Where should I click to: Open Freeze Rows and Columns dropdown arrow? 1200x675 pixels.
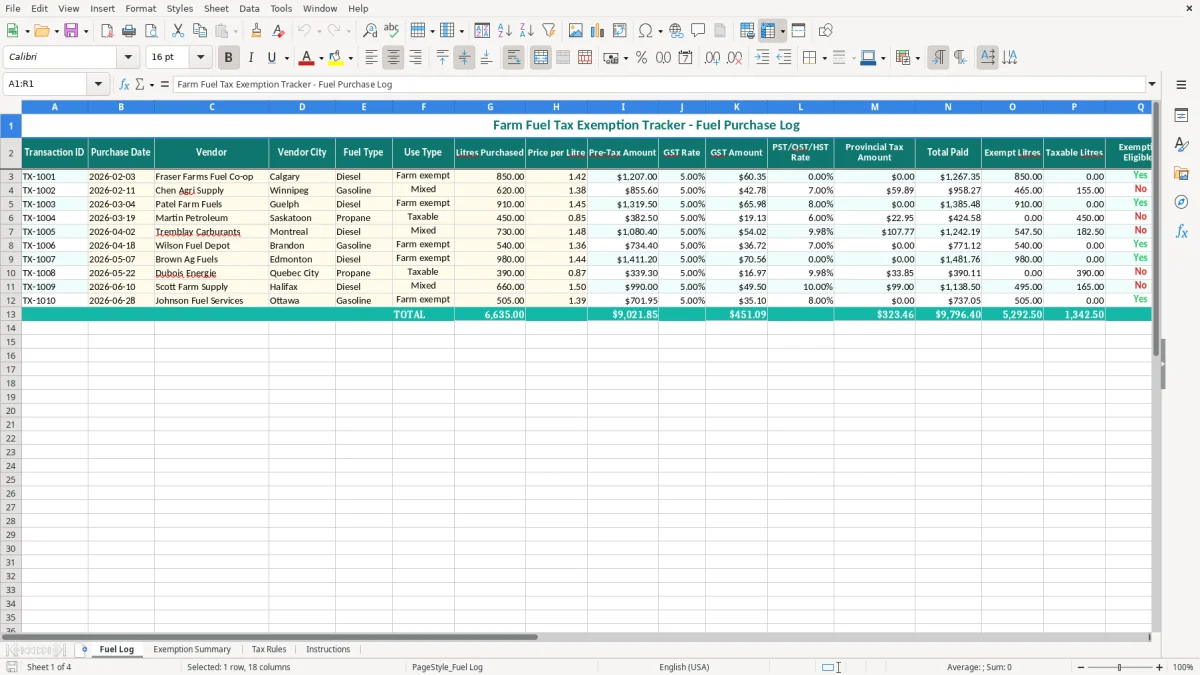click(782, 31)
